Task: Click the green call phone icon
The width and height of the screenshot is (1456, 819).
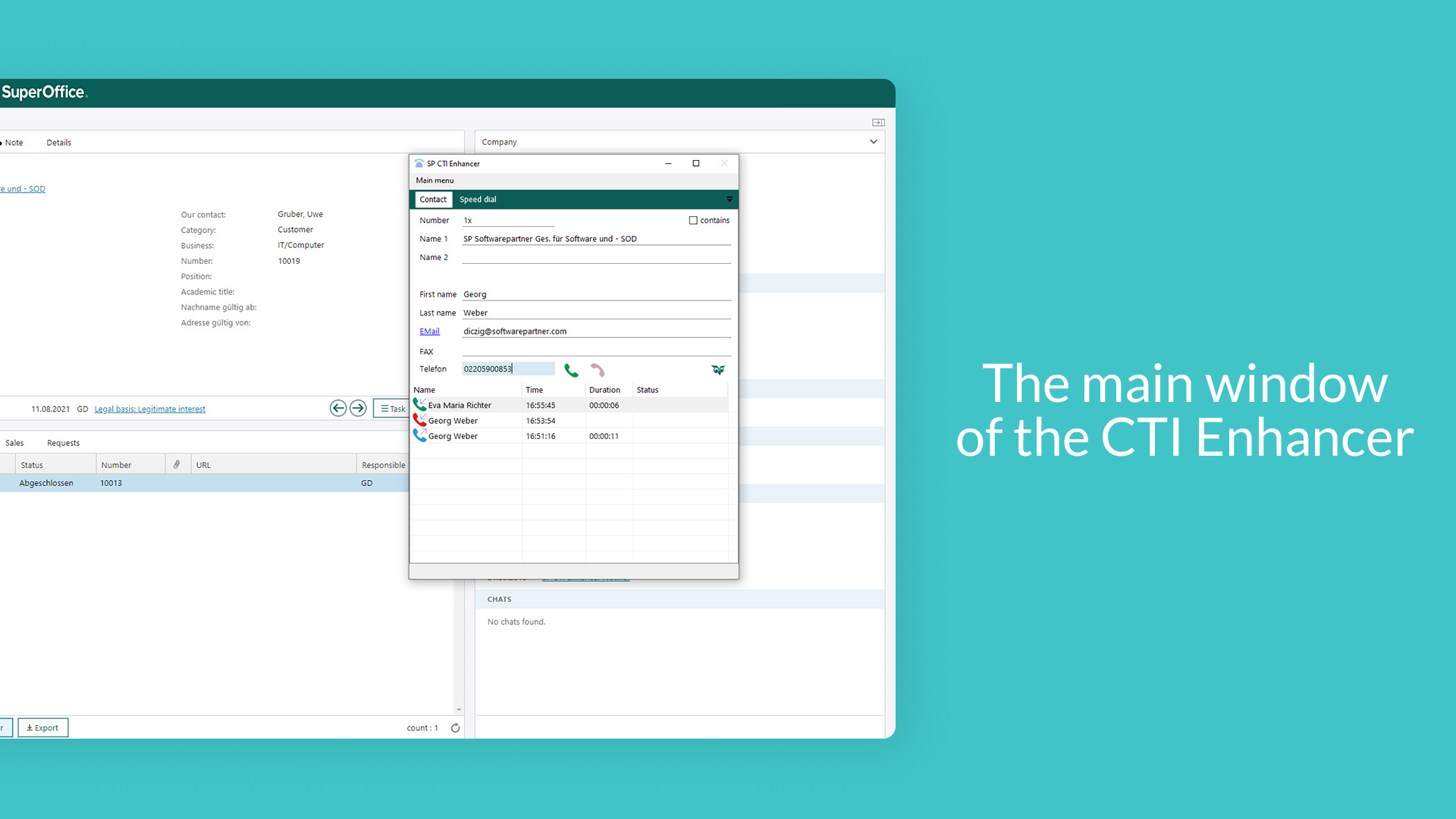Action: point(571,370)
